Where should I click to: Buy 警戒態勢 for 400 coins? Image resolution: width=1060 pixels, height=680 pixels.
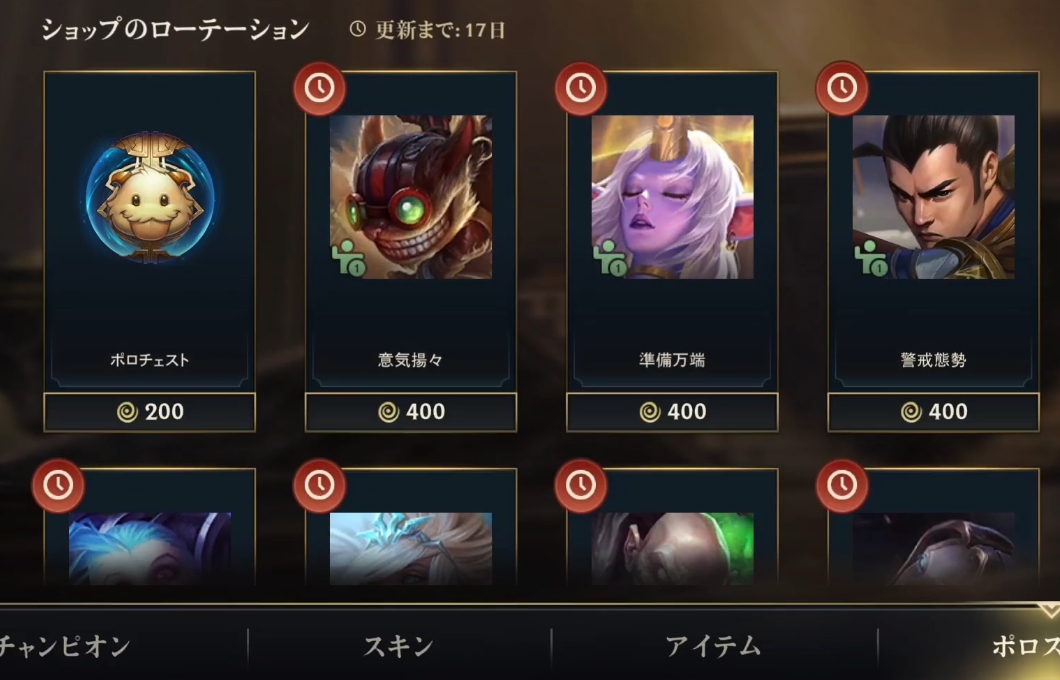click(x=933, y=412)
